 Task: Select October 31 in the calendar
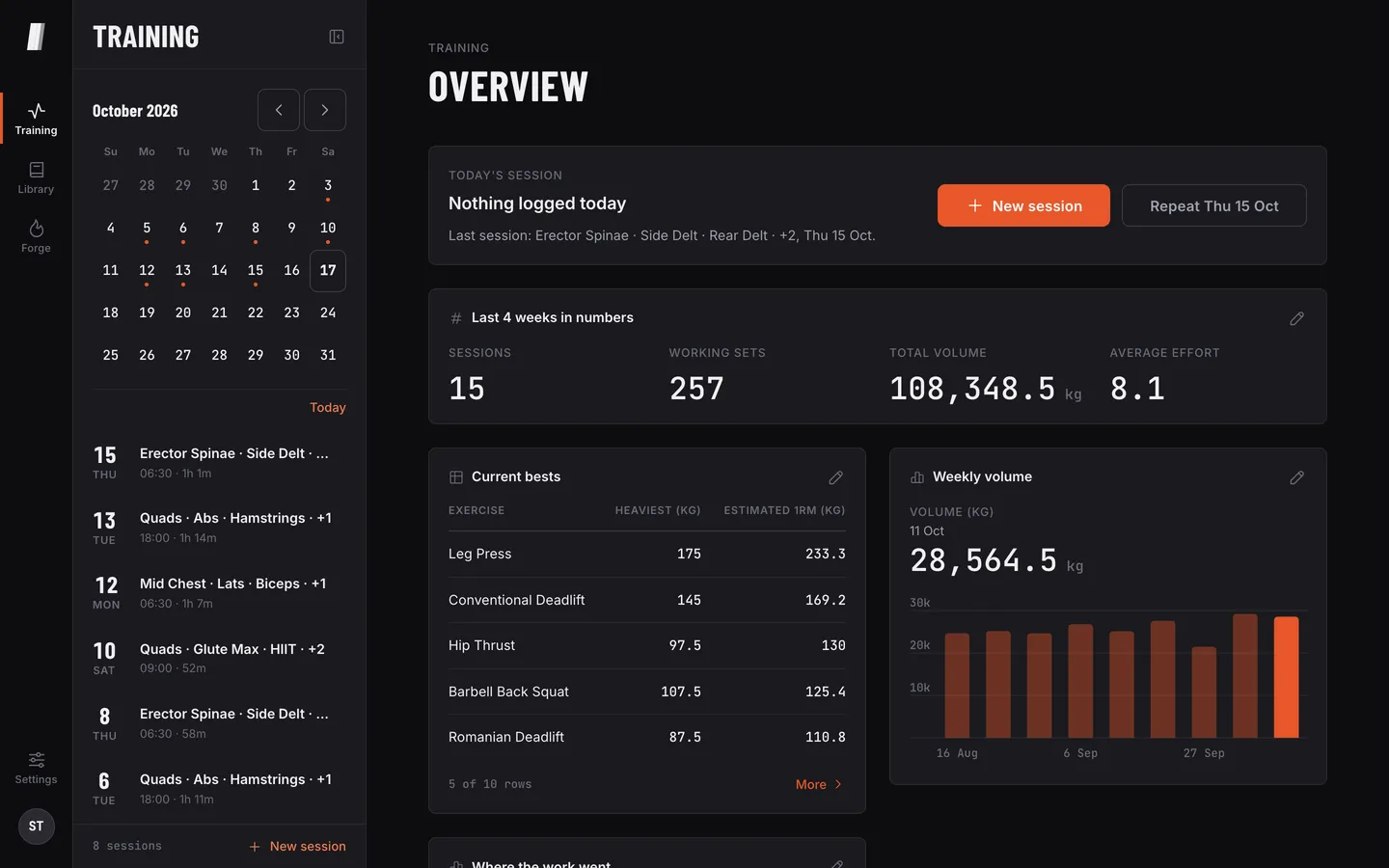[x=328, y=356]
